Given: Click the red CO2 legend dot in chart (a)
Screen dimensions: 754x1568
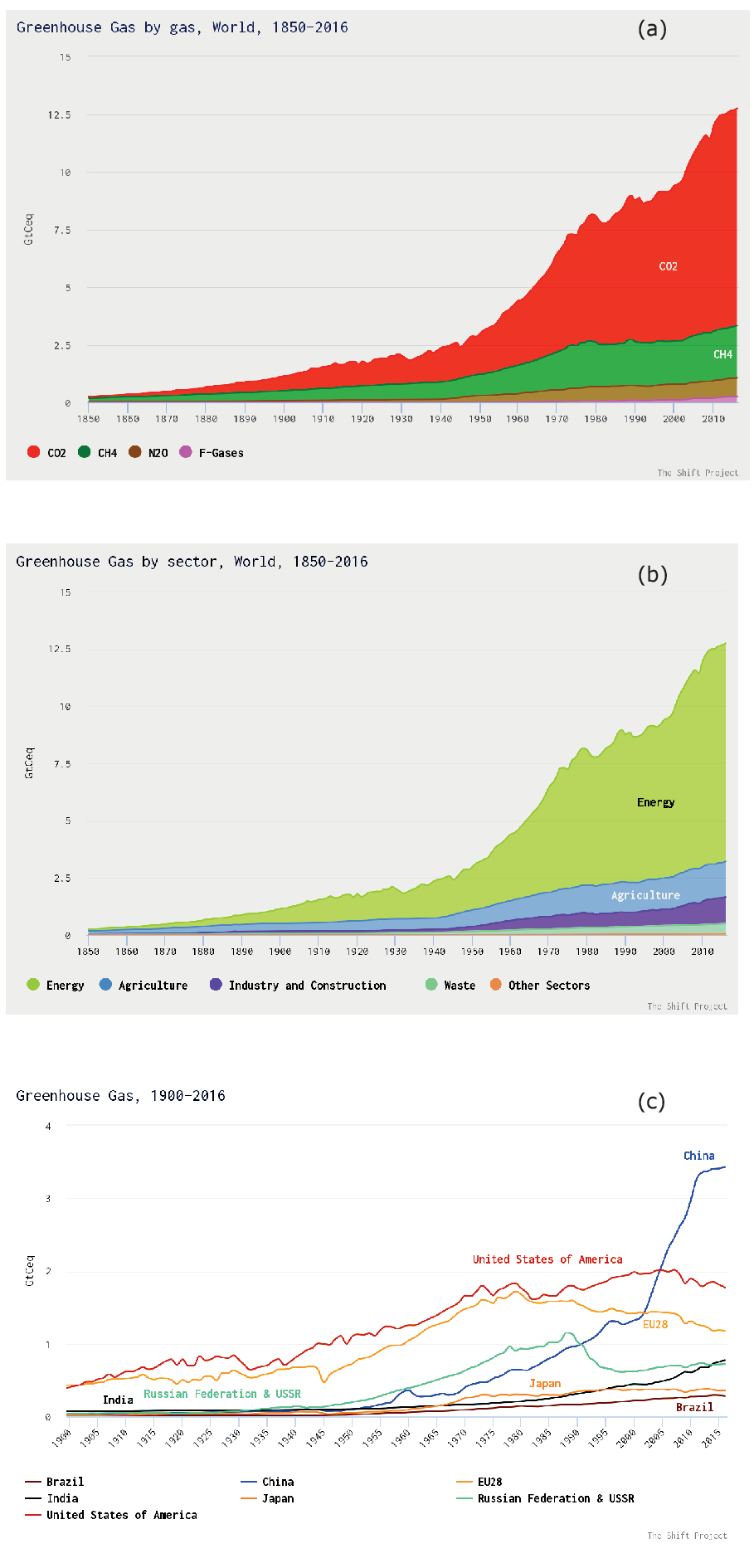Looking at the screenshot, I should [33, 452].
